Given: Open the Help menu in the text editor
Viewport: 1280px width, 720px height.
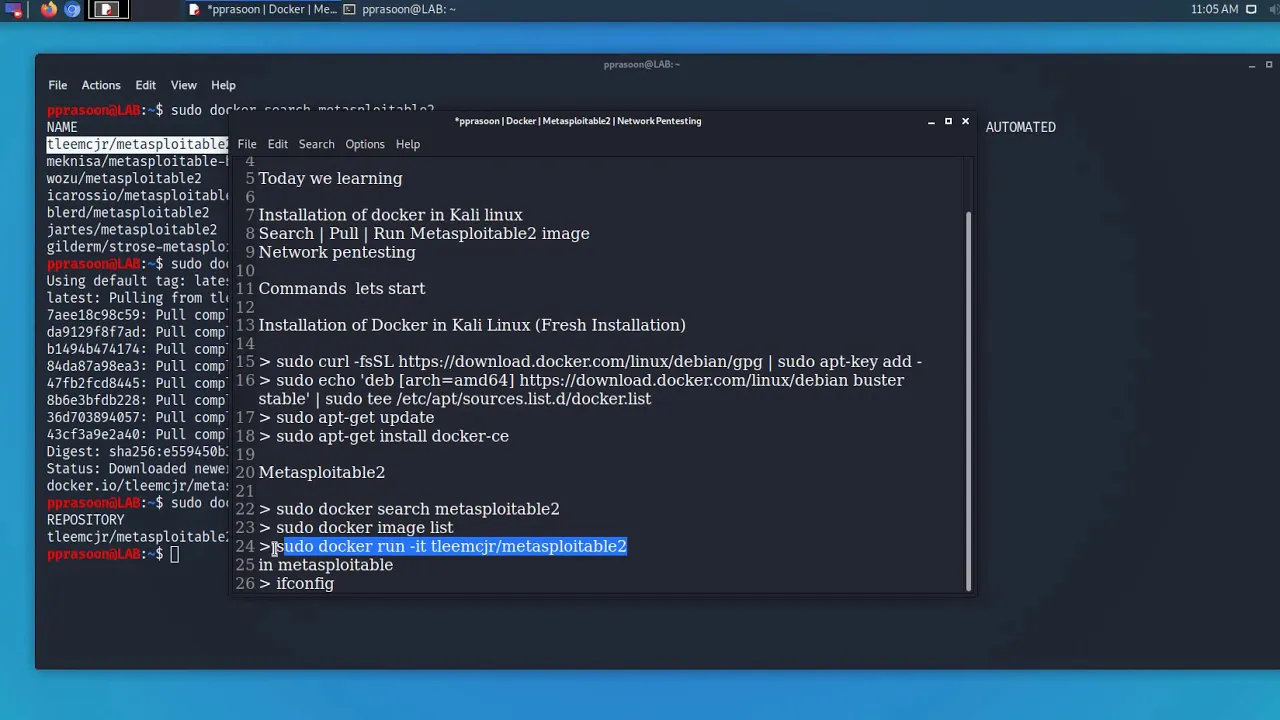Looking at the screenshot, I should click(x=408, y=144).
